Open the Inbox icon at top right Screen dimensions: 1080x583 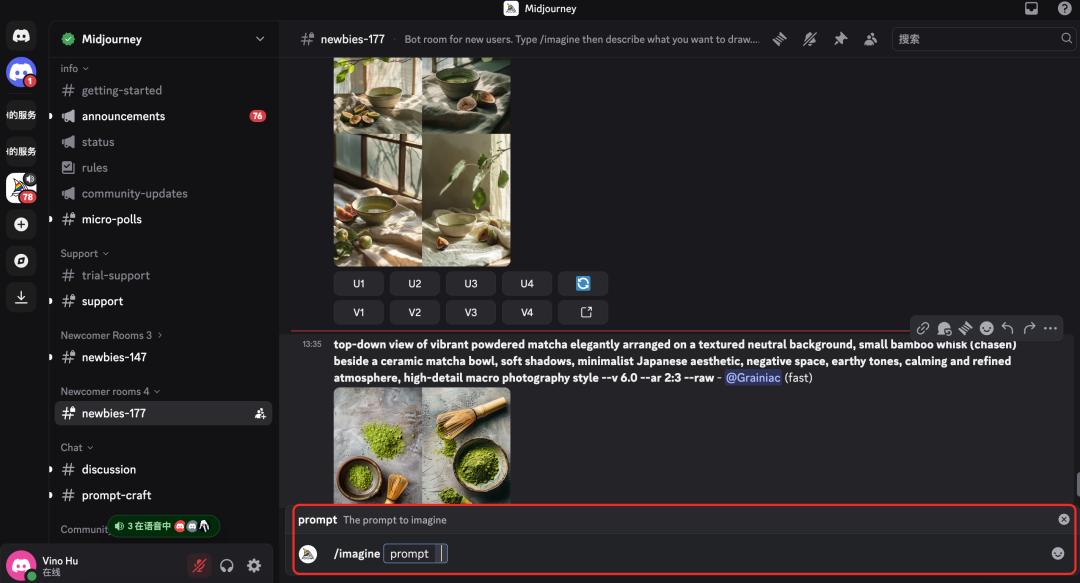[1031, 8]
